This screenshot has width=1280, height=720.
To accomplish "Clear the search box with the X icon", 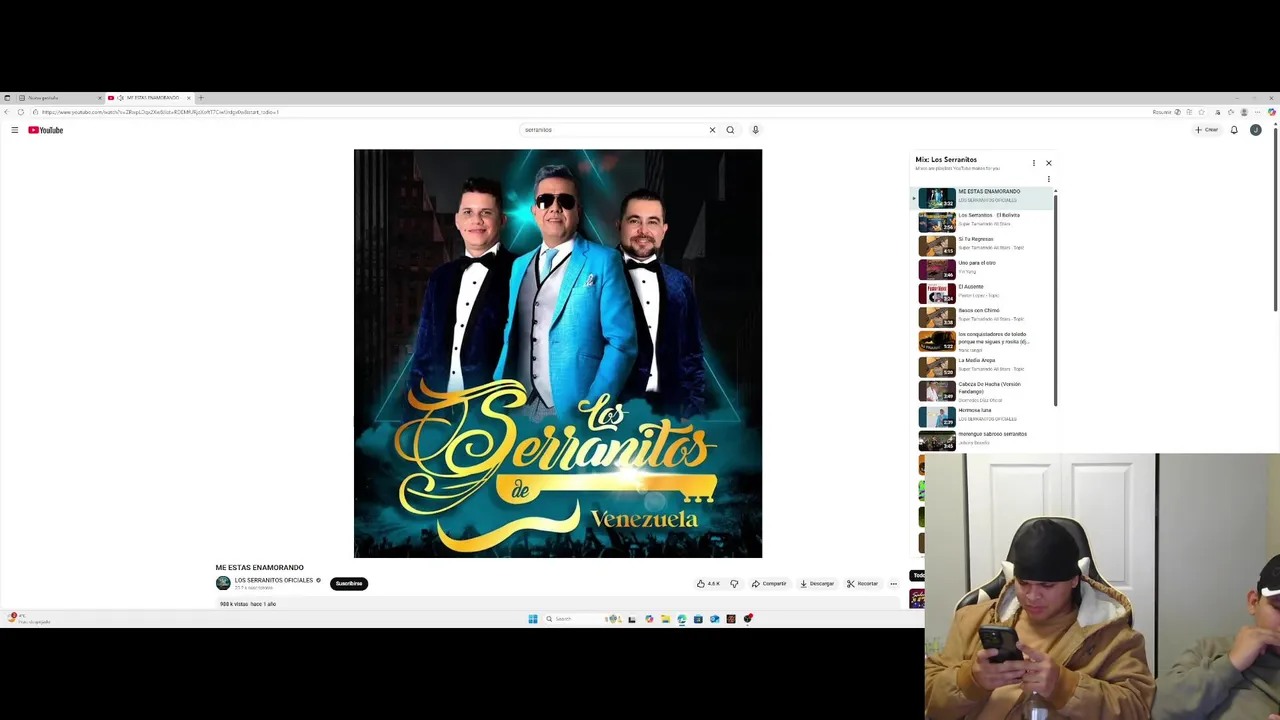I will (x=712, y=130).
